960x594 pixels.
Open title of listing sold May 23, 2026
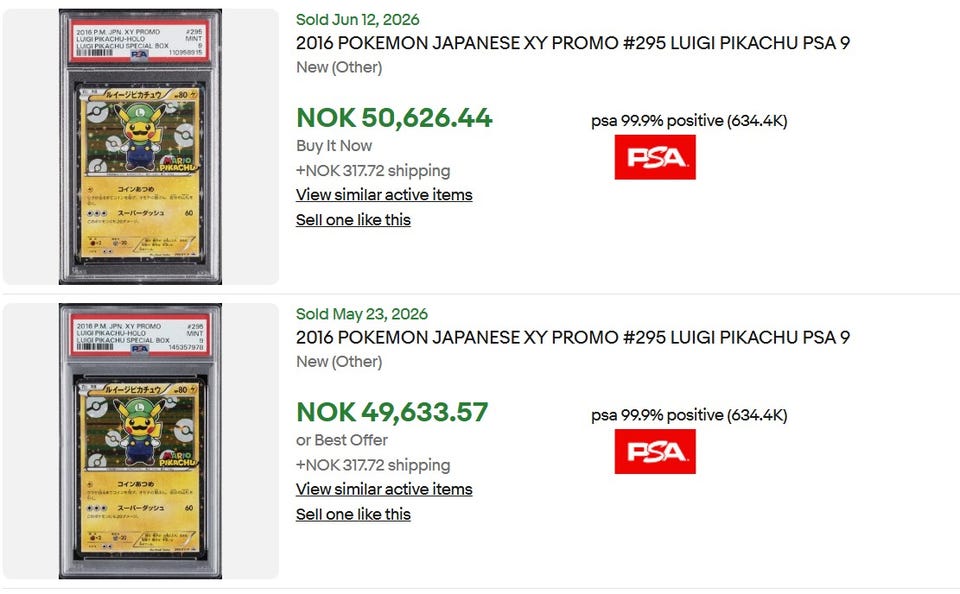point(572,337)
